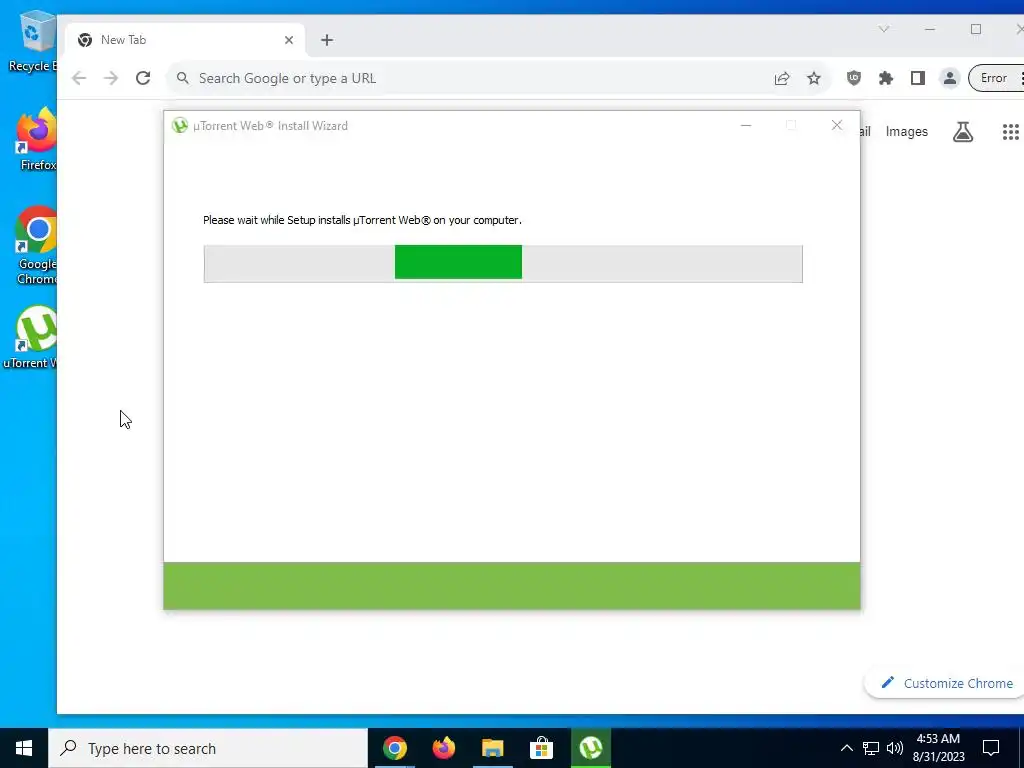Maximize the Chrome window
Viewport: 1024px width, 768px height.
[x=976, y=29]
